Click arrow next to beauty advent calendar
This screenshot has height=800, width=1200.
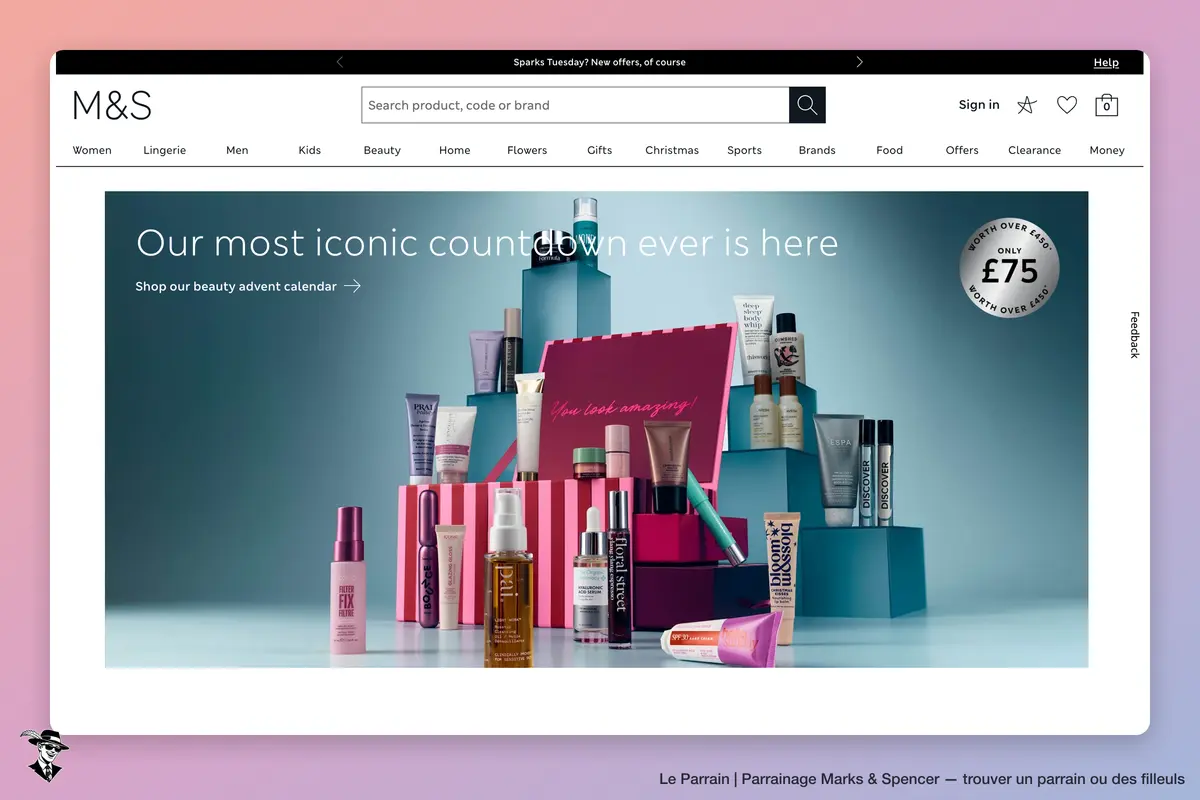(x=352, y=286)
